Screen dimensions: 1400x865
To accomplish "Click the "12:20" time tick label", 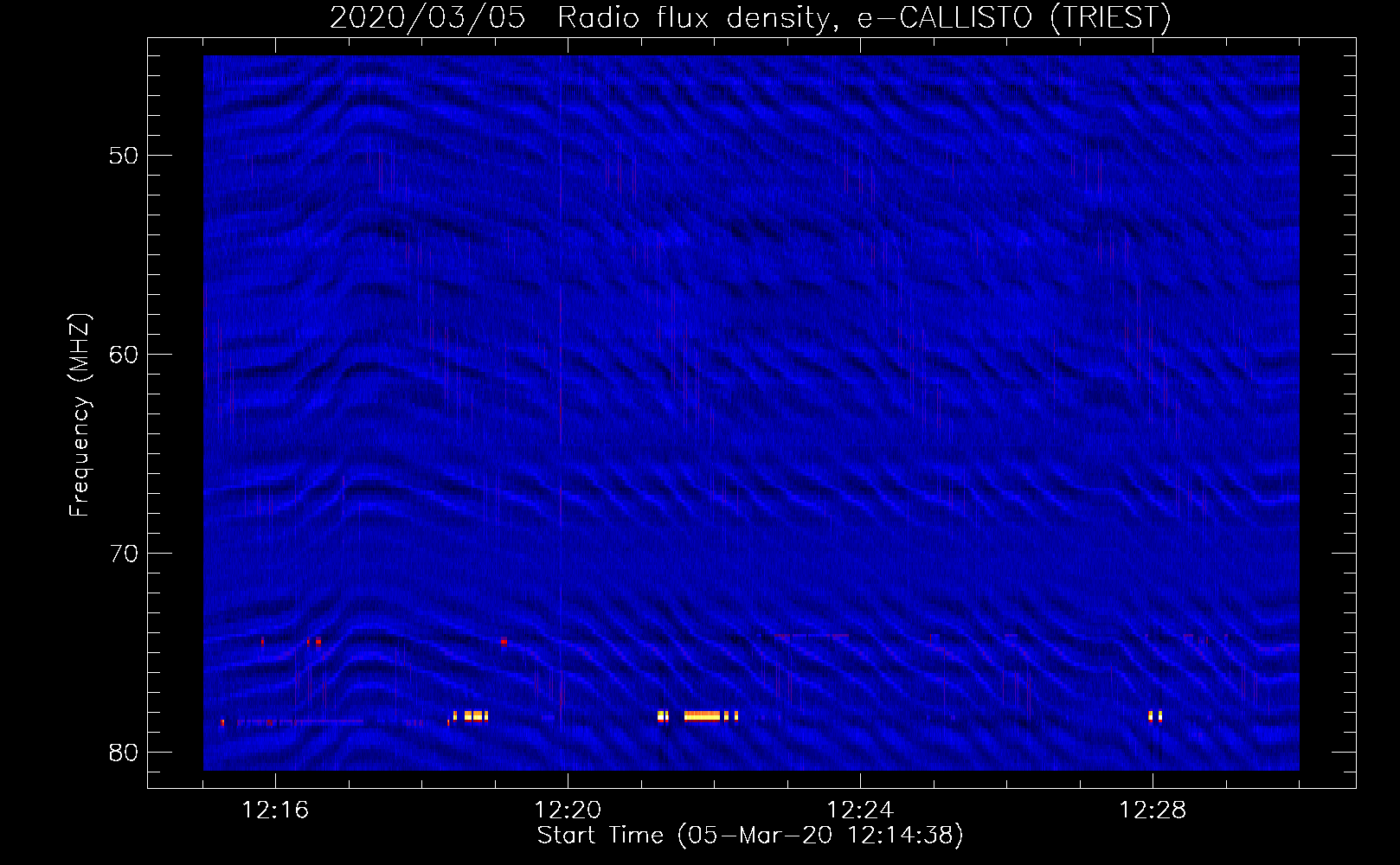I will (x=568, y=811).
